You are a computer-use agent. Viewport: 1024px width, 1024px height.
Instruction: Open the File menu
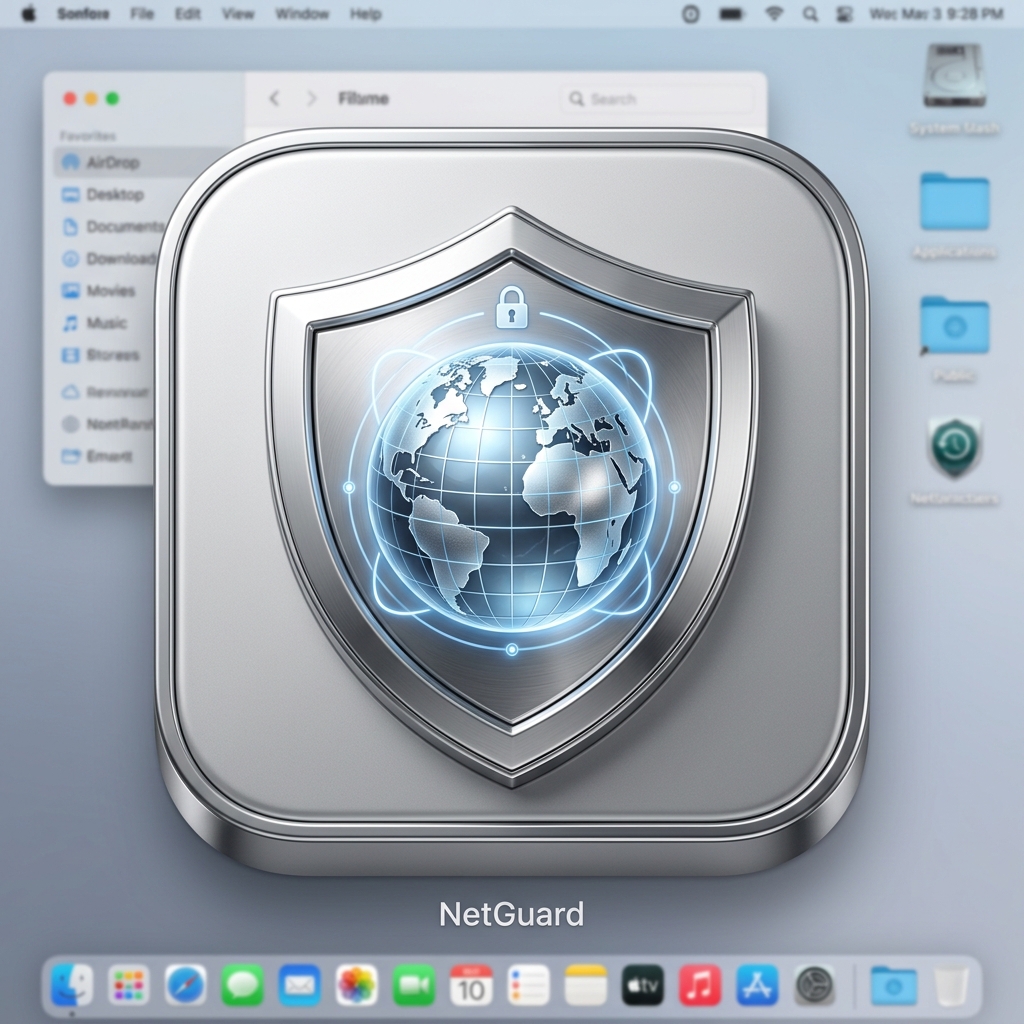[141, 14]
